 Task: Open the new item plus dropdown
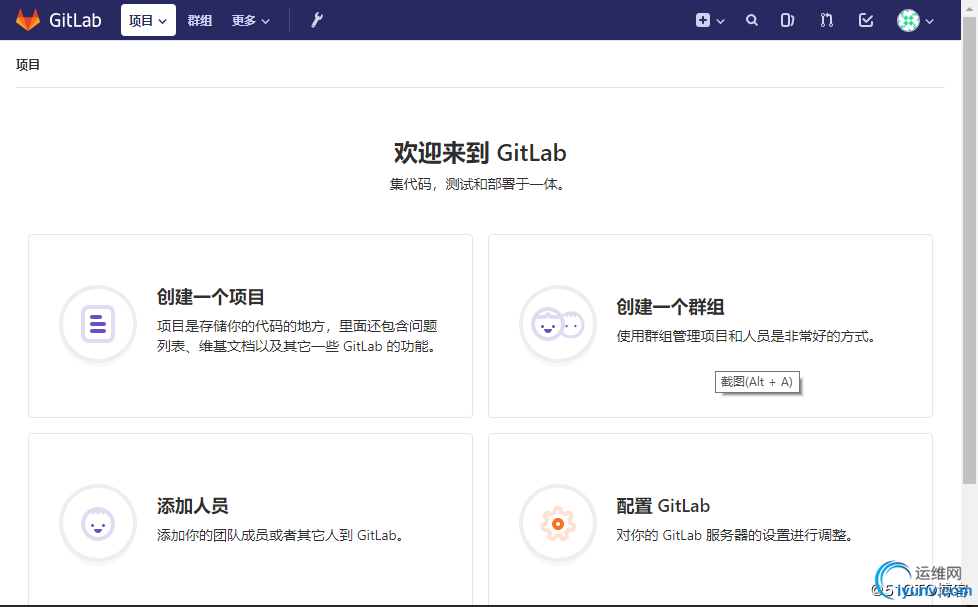(710, 21)
